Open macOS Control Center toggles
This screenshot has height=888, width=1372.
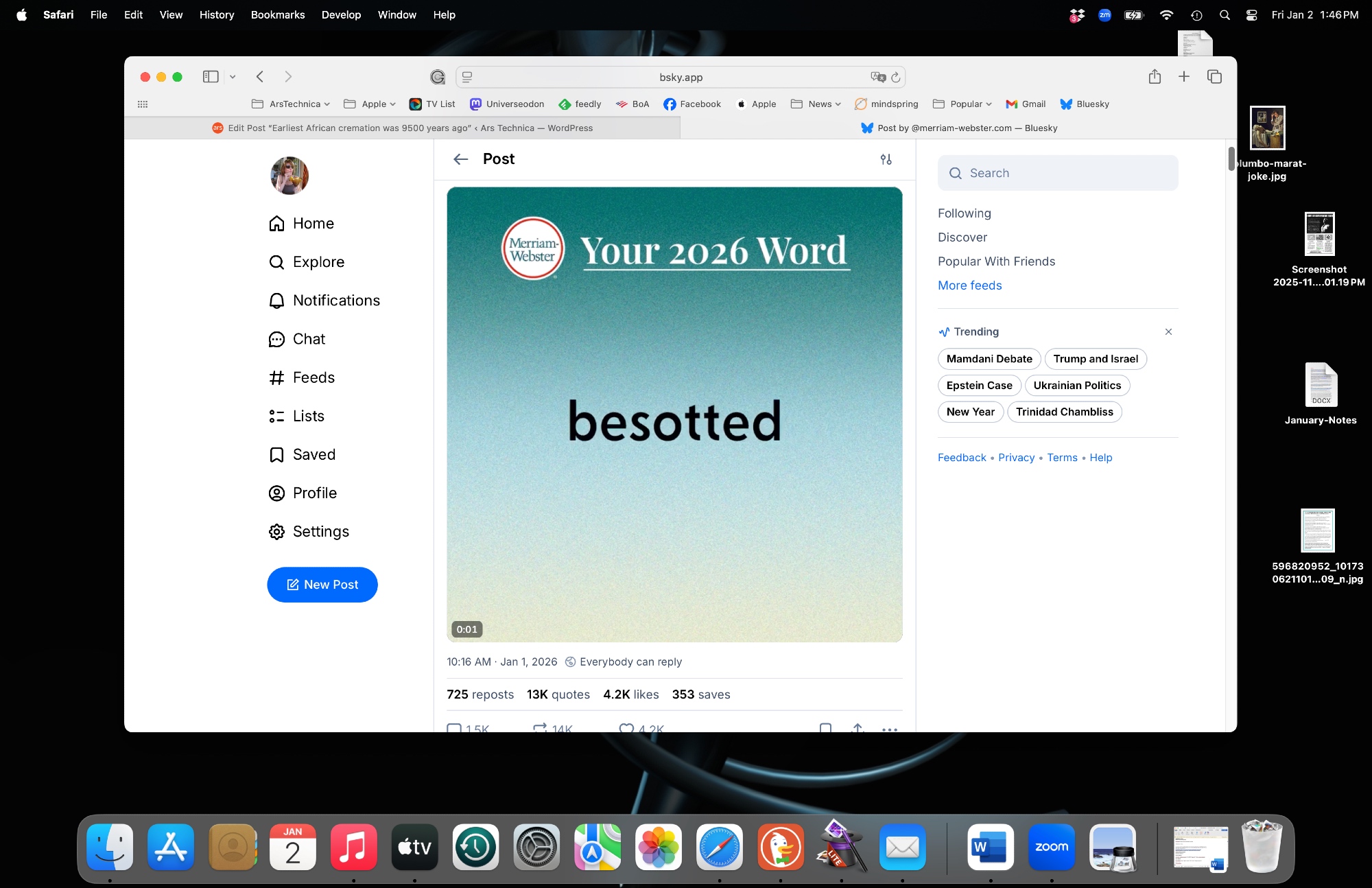(1251, 15)
